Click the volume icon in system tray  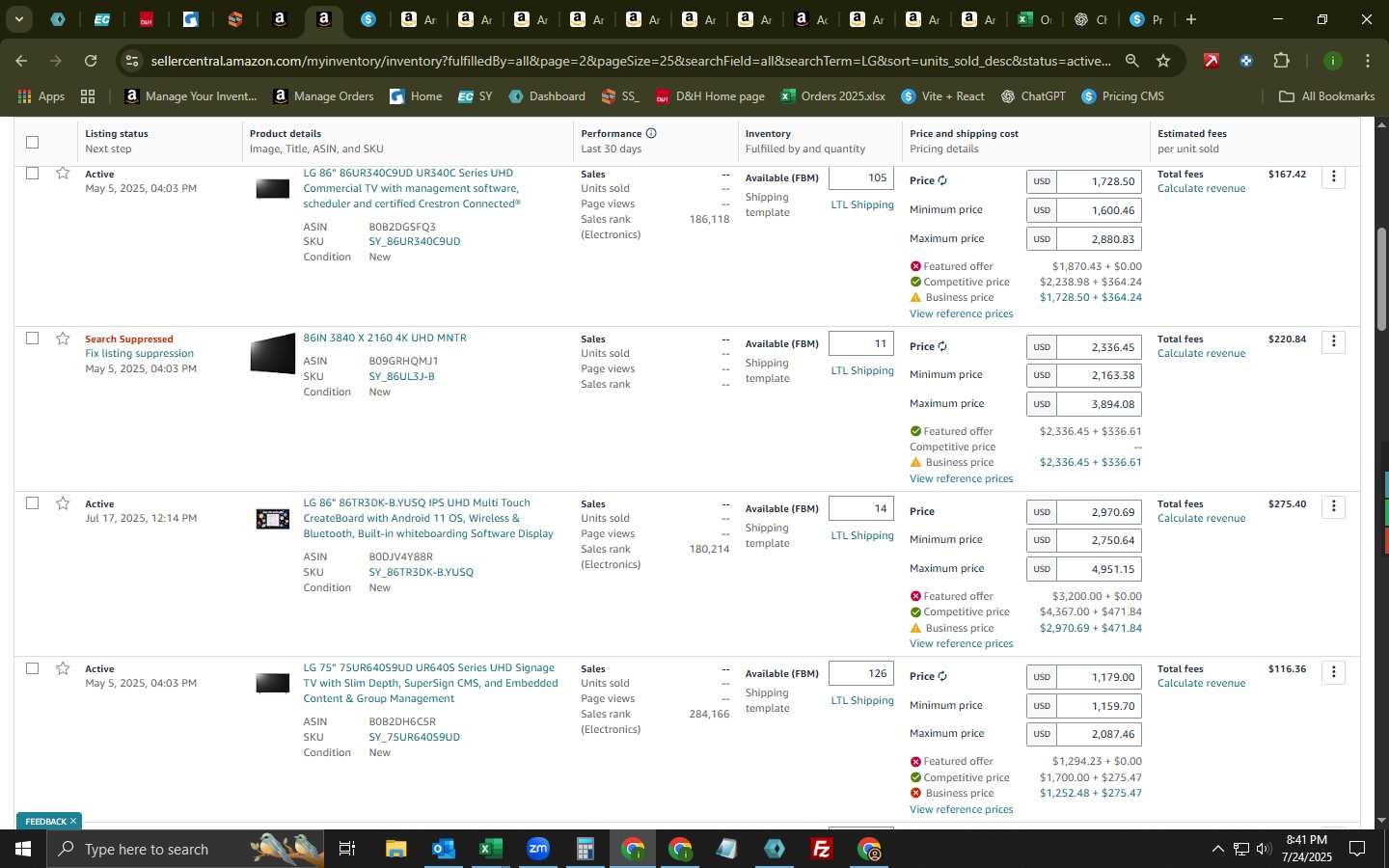point(1264,849)
